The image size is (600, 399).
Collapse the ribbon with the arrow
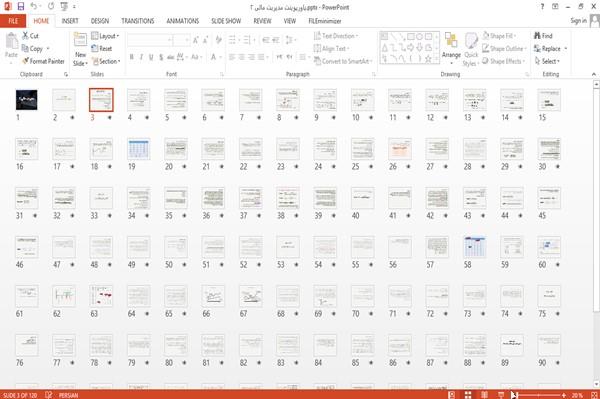[594, 75]
